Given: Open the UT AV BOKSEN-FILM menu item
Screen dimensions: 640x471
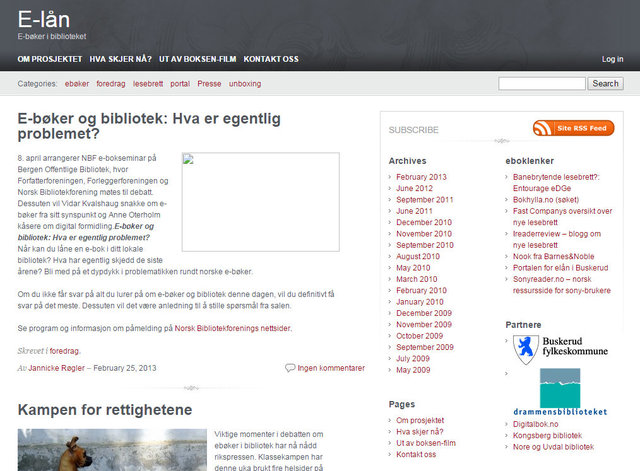Looking at the screenshot, I should click(198, 59).
